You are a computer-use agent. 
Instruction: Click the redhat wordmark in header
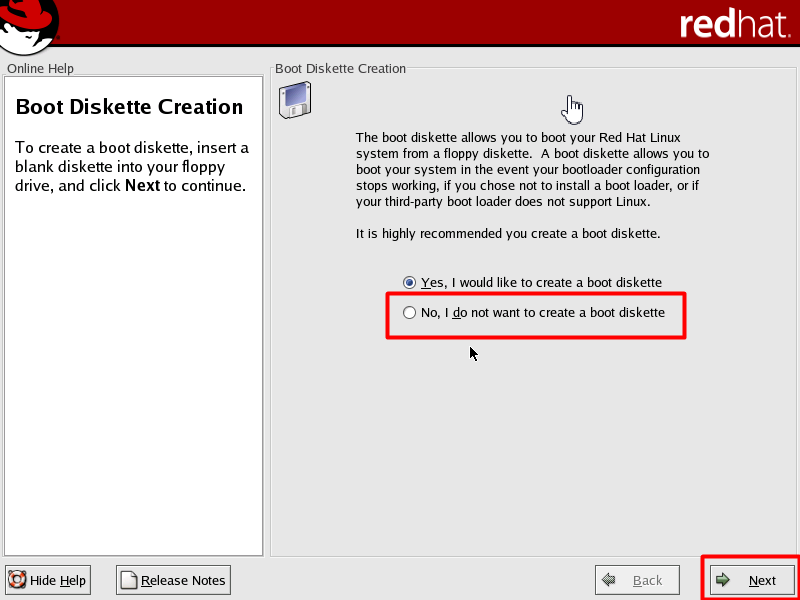[x=735, y=24]
